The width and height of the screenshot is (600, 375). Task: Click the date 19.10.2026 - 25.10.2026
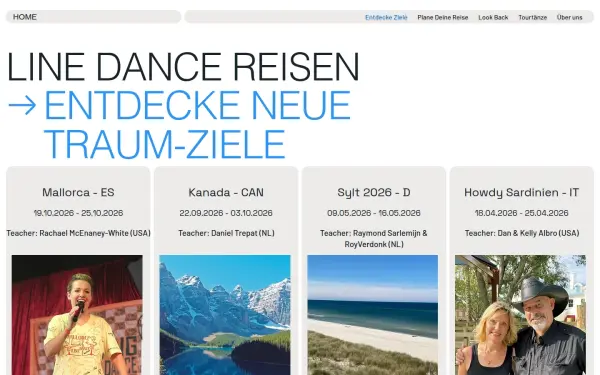[x=78, y=213]
